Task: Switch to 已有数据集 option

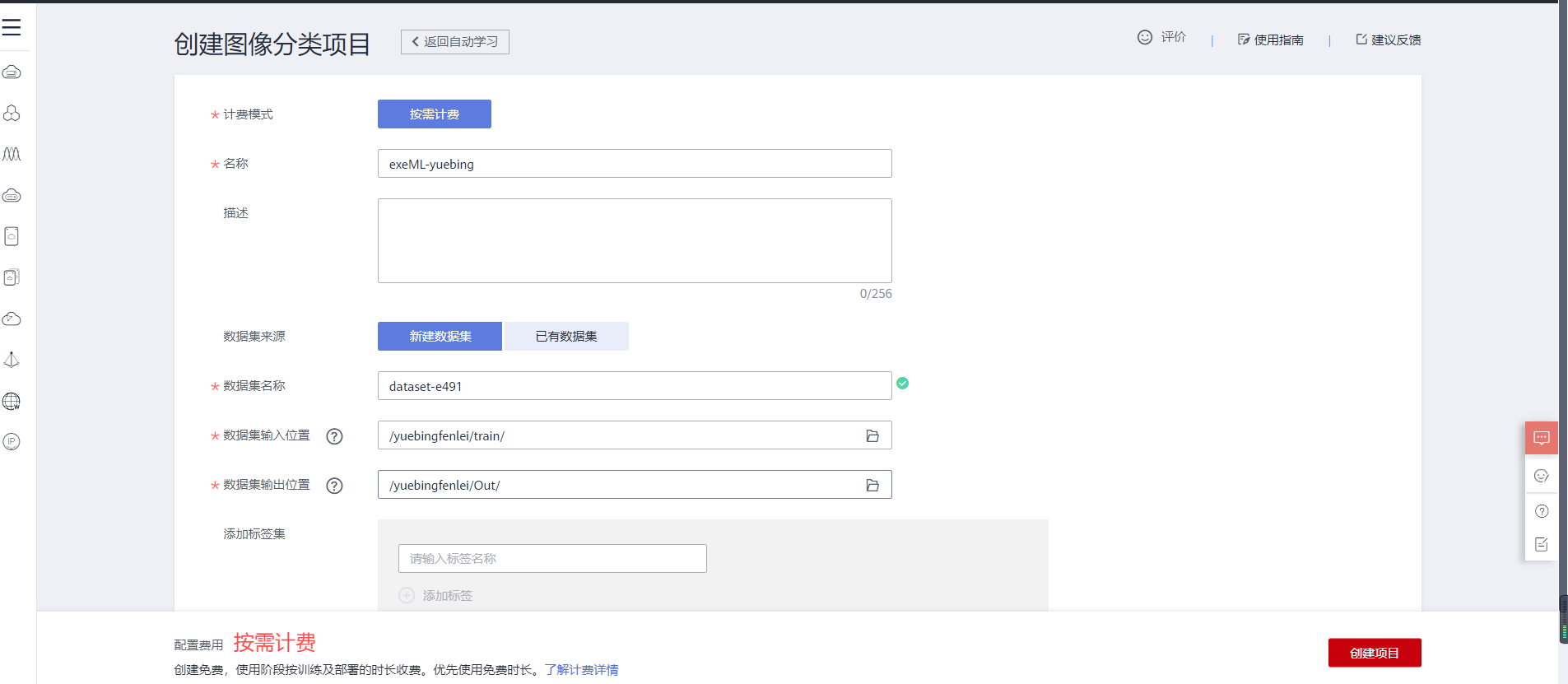Action: 566,336
